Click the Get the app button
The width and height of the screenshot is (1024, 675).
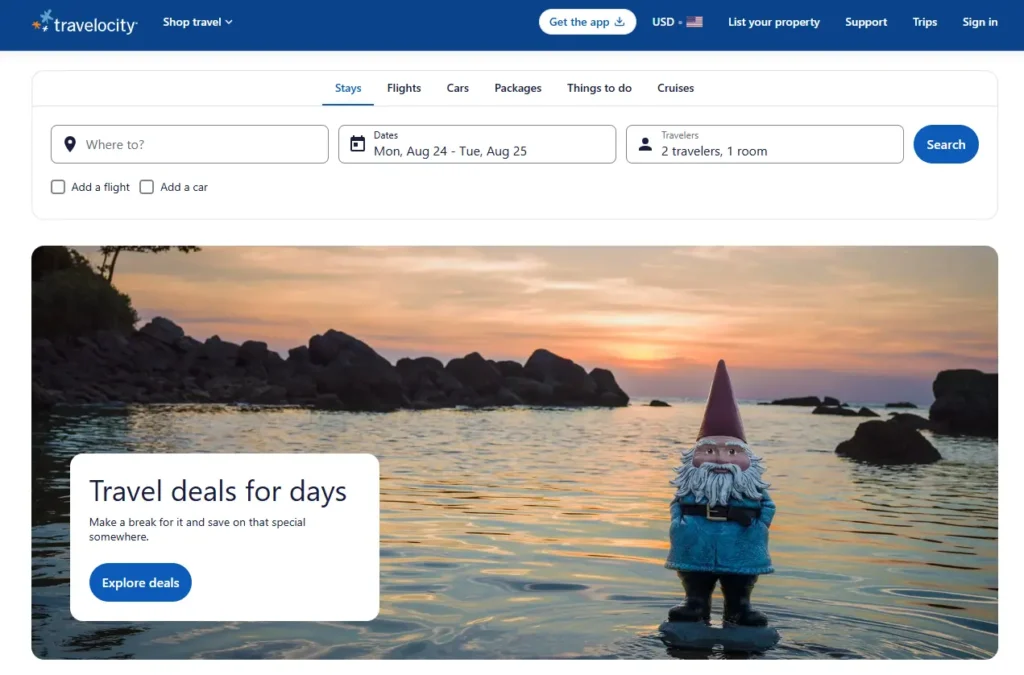click(587, 22)
